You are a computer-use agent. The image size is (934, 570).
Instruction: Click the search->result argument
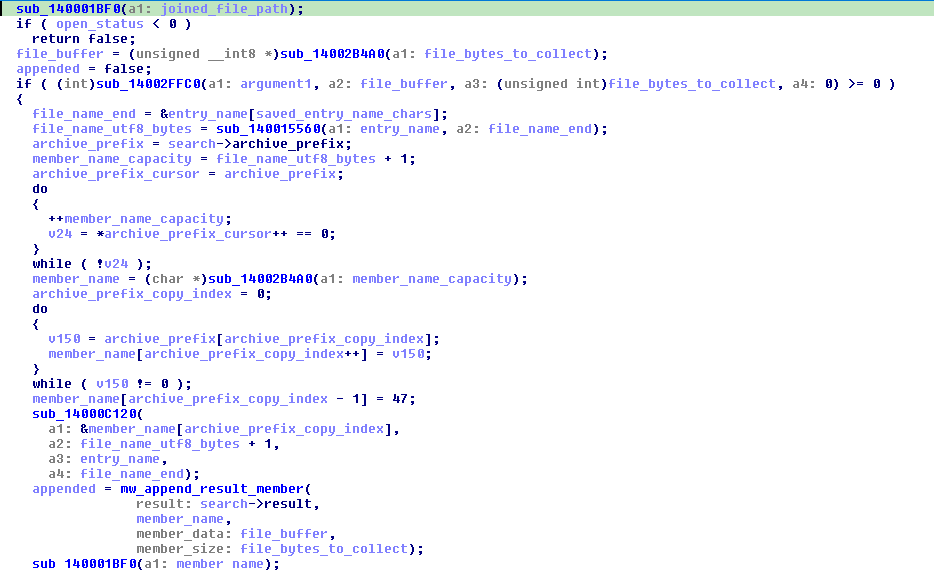[x=256, y=504]
